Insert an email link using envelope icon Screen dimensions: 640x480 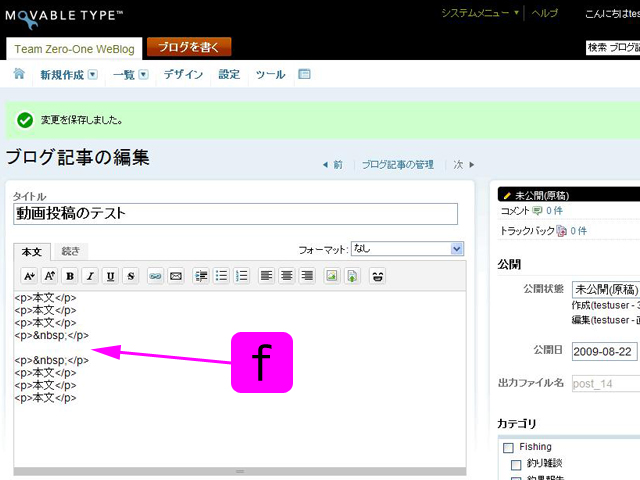[x=175, y=276]
